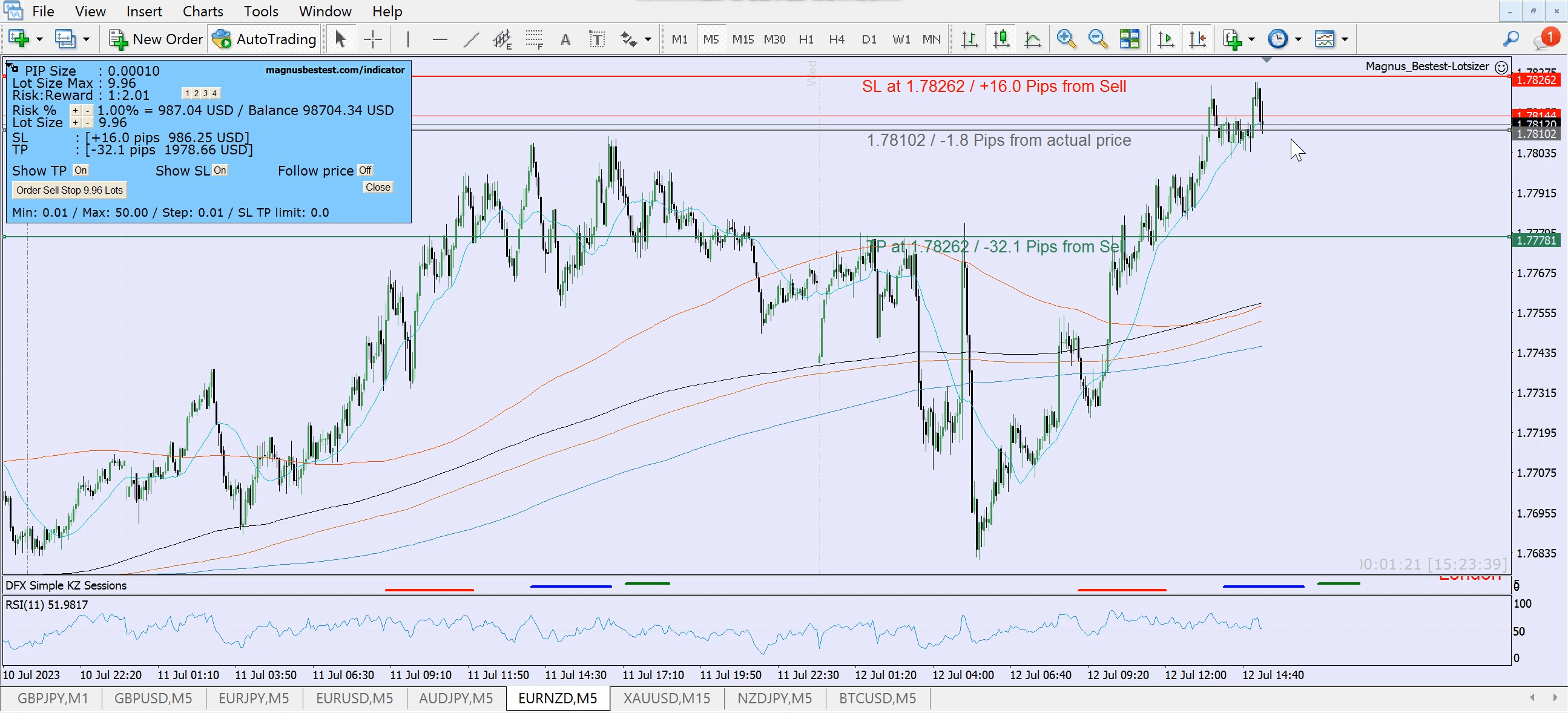Expand the arrows objects dropdown
Image resolution: width=1568 pixels, height=713 pixels.
click(648, 39)
